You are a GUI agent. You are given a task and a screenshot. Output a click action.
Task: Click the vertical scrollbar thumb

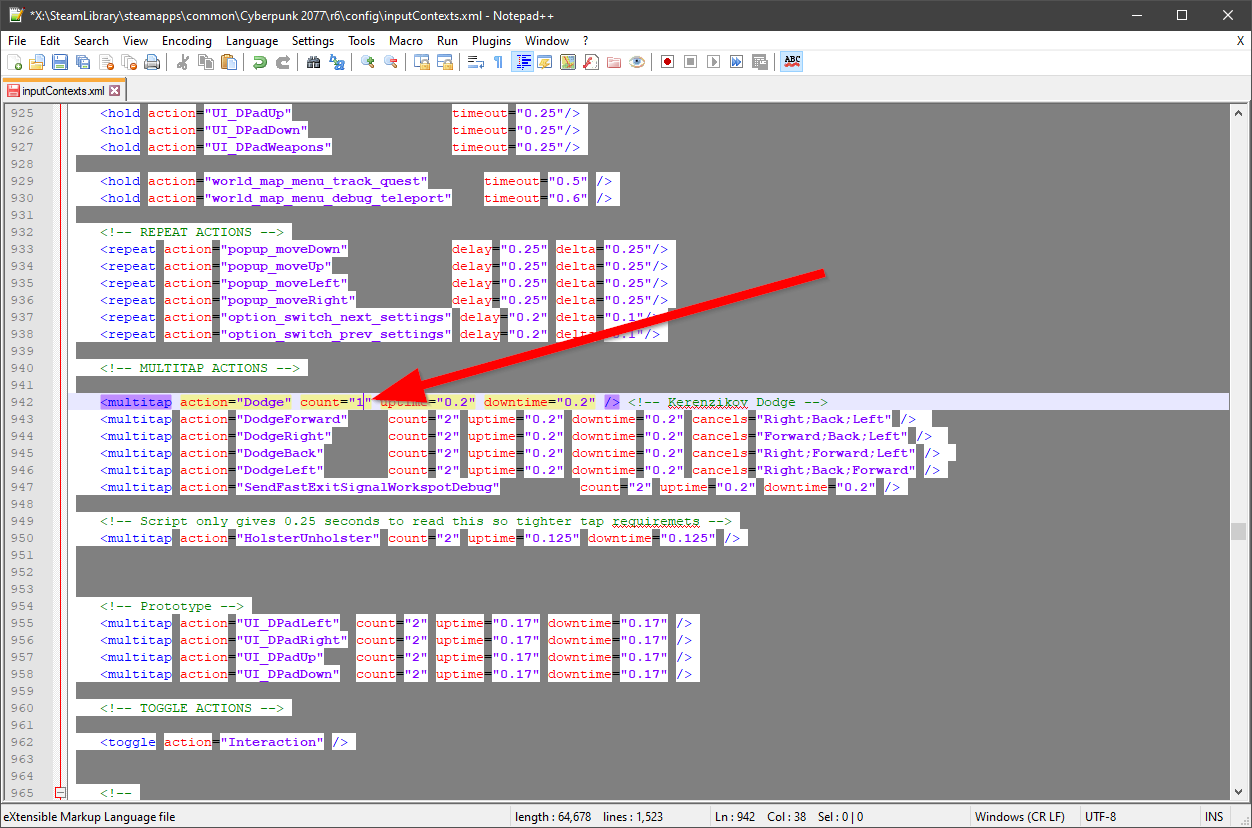click(x=1240, y=531)
